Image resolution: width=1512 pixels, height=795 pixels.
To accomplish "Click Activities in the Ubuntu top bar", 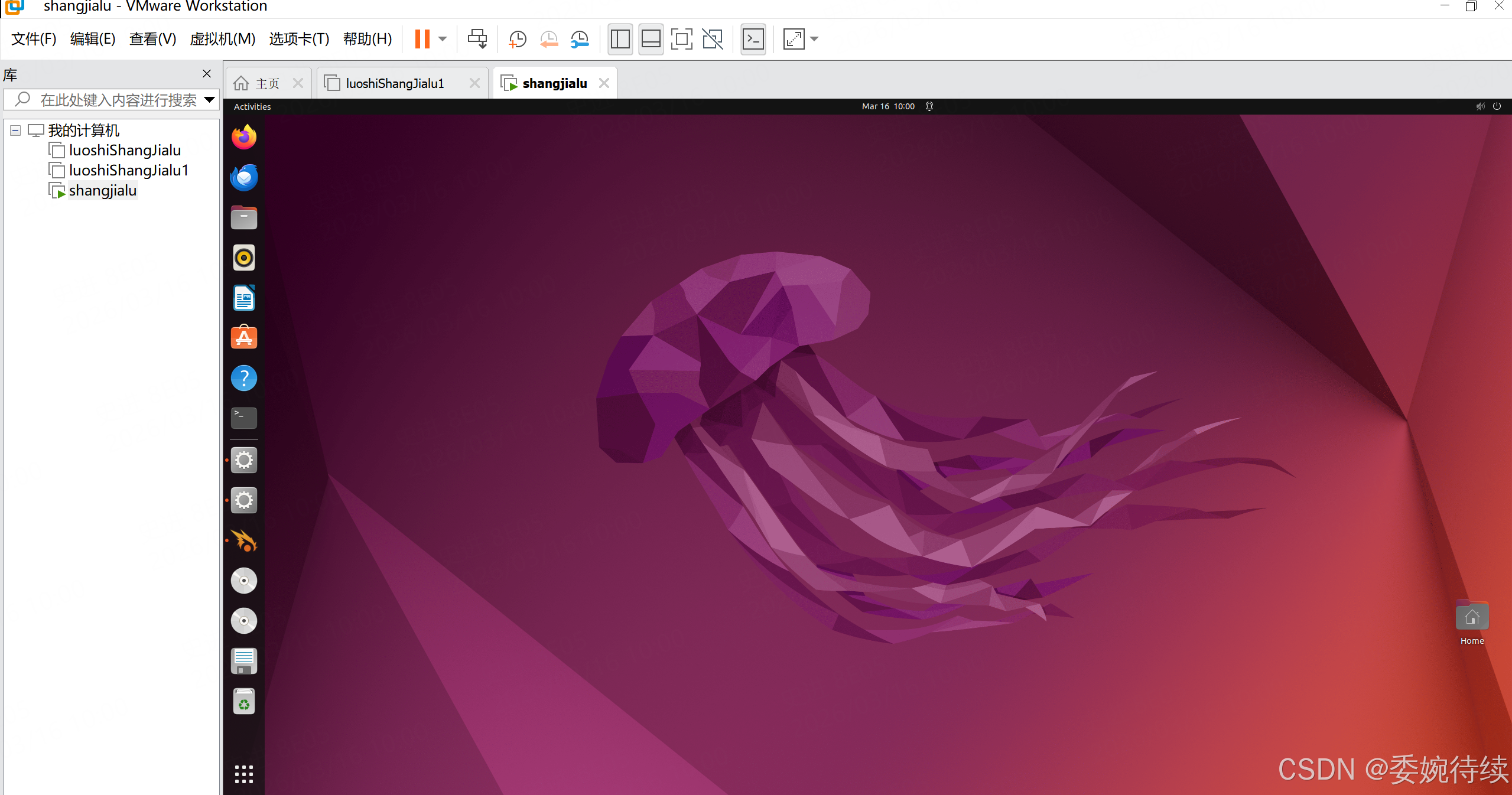I will 252,107.
